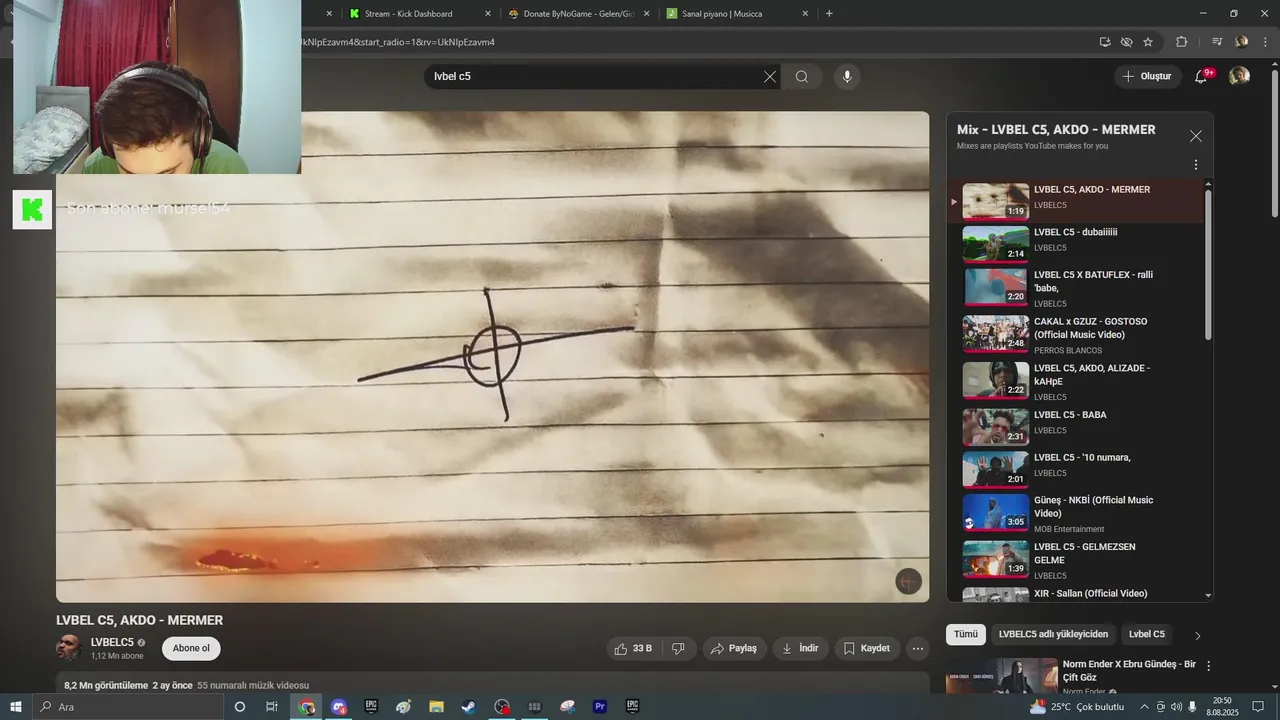Click the Chrome profile avatar
Screen dimensions: 1280x720
point(1241,42)
